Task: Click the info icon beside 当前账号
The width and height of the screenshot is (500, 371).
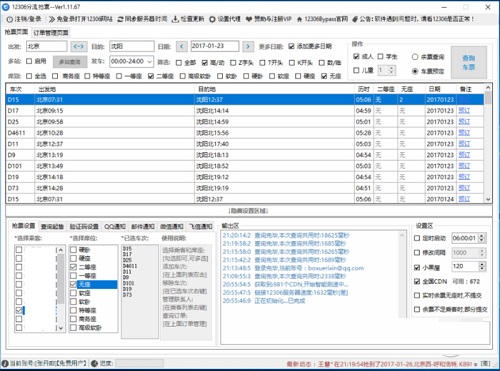Action: coord(5,363)
